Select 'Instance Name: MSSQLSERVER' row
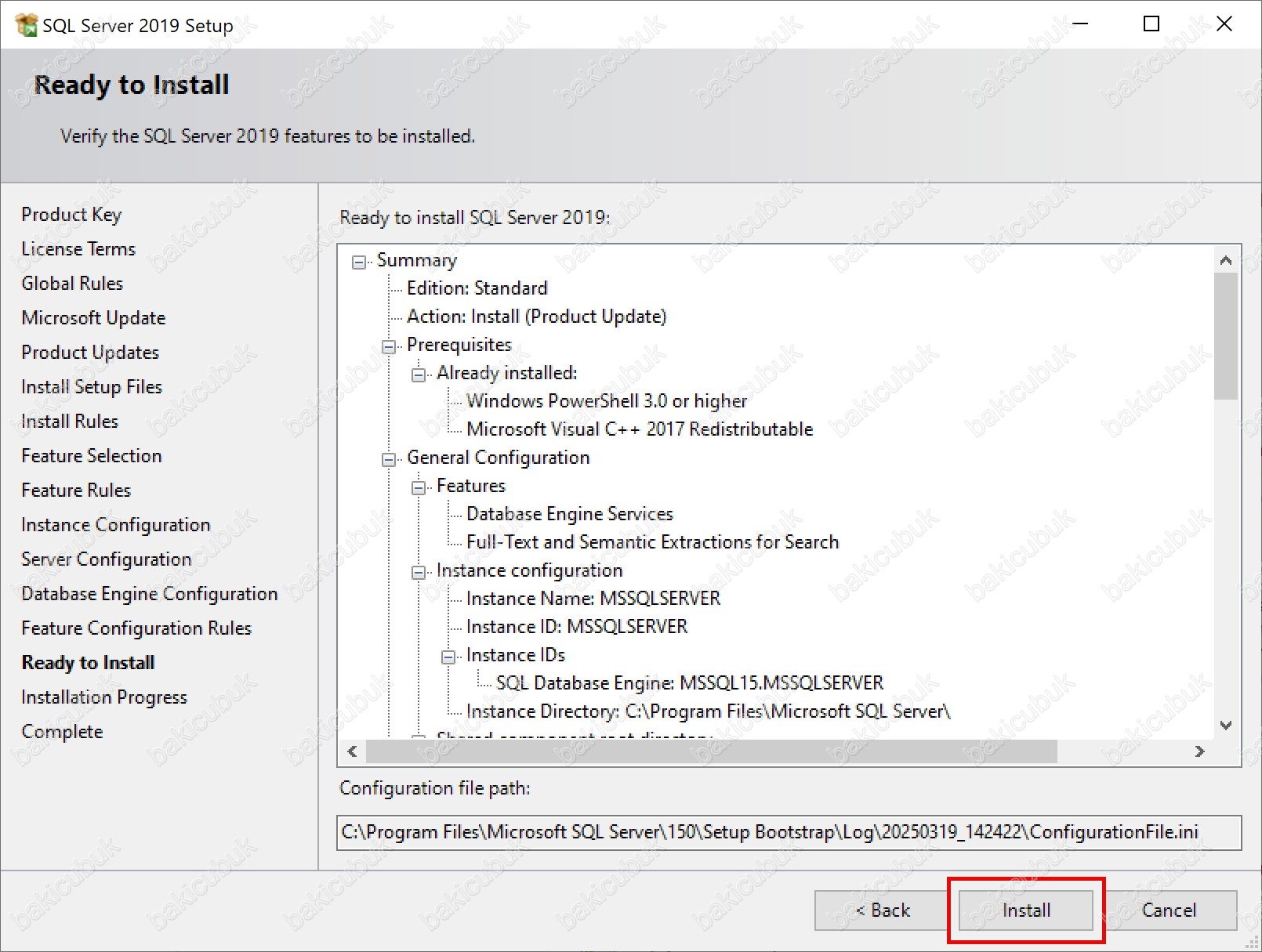1262x952 pixels. point(593,599)
